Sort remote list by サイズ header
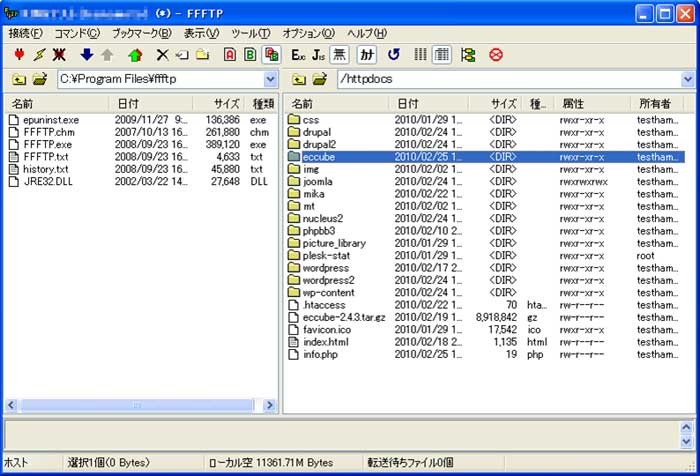Image resolution: width=700 pixels, height=476 pixels. click(495, 104)
